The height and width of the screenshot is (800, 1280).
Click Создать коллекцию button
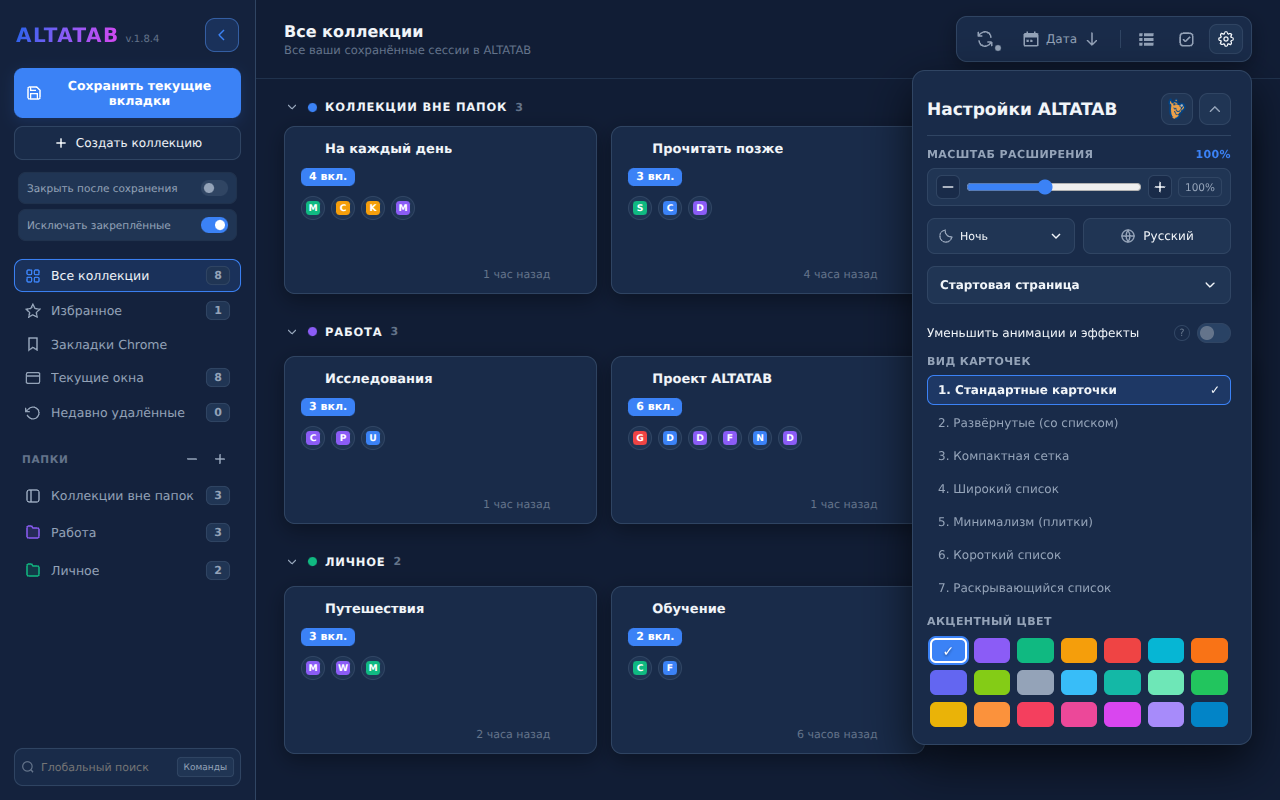click(127, 143)
